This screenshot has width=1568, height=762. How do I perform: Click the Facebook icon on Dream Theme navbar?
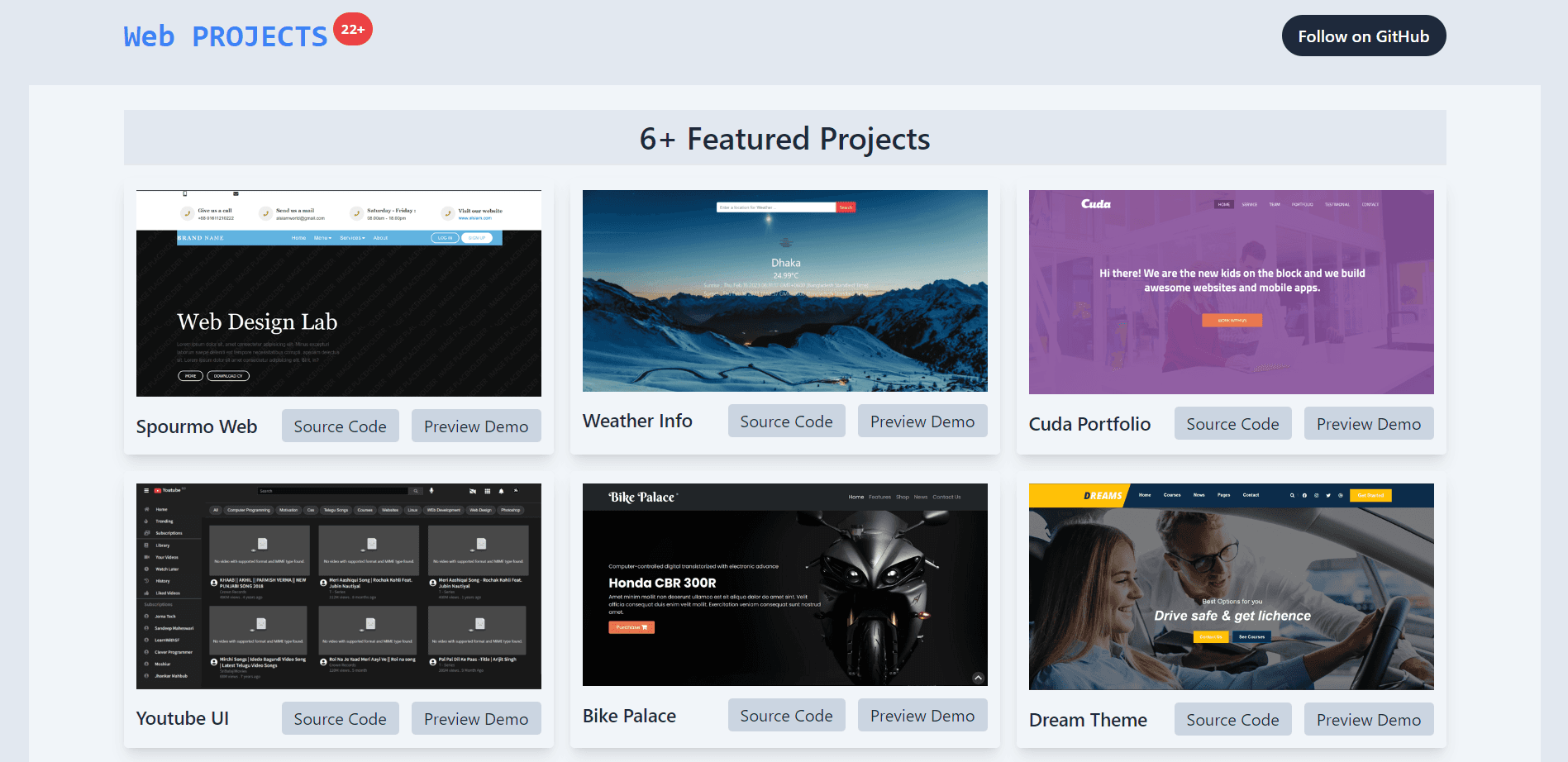[x=1304, y=495]
